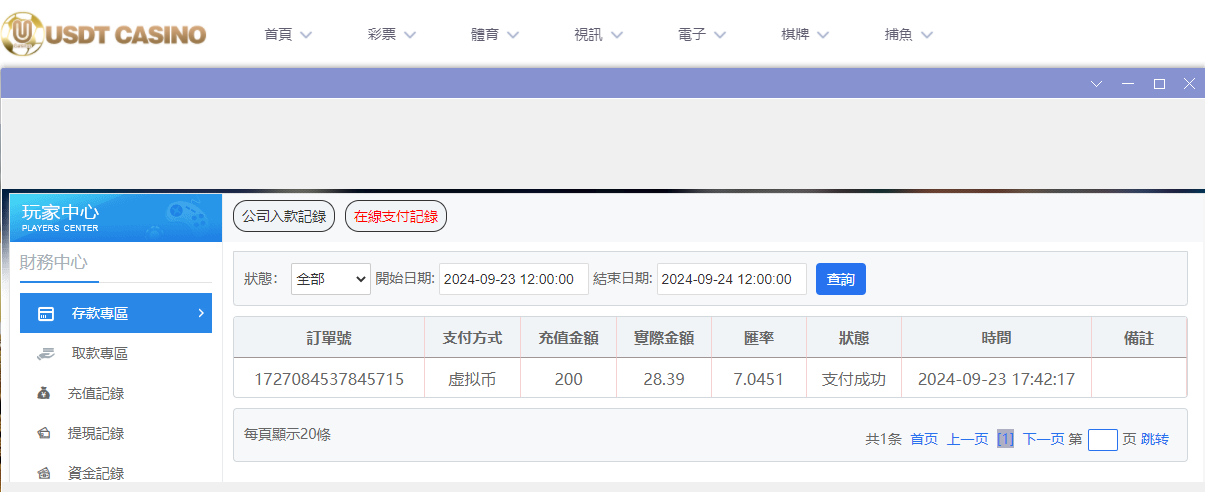
Task: Expand the chevron next to 捕魚
Action: [x=926, y=35]
